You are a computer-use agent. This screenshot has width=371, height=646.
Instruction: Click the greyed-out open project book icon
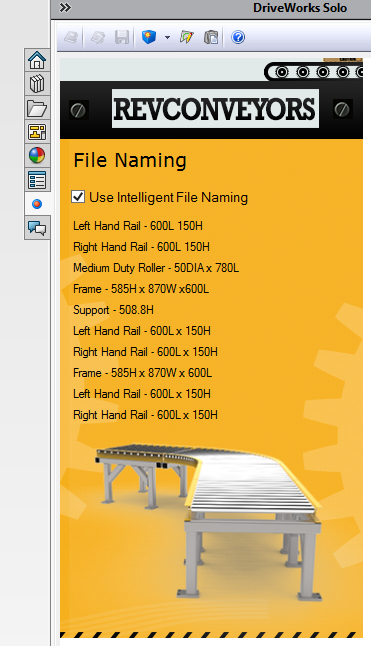[x=71, y=37]
